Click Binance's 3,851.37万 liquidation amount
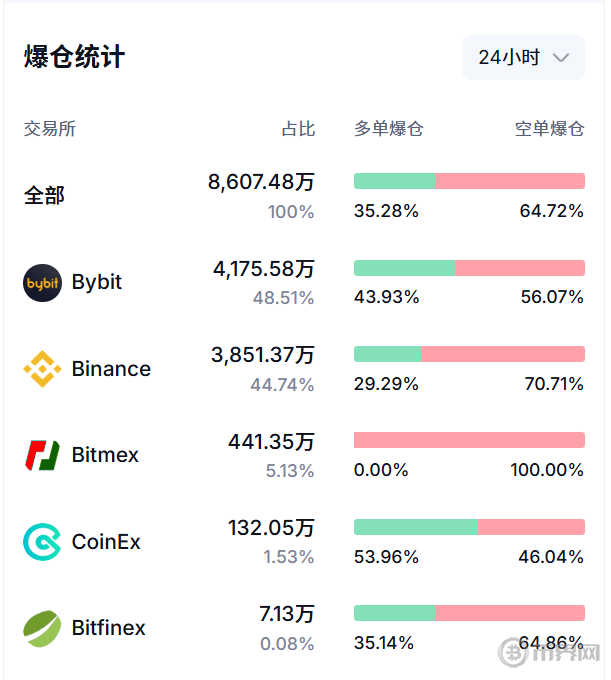This screenshot has height=680, width=611. pyautogui.click(x=263, y=355)
